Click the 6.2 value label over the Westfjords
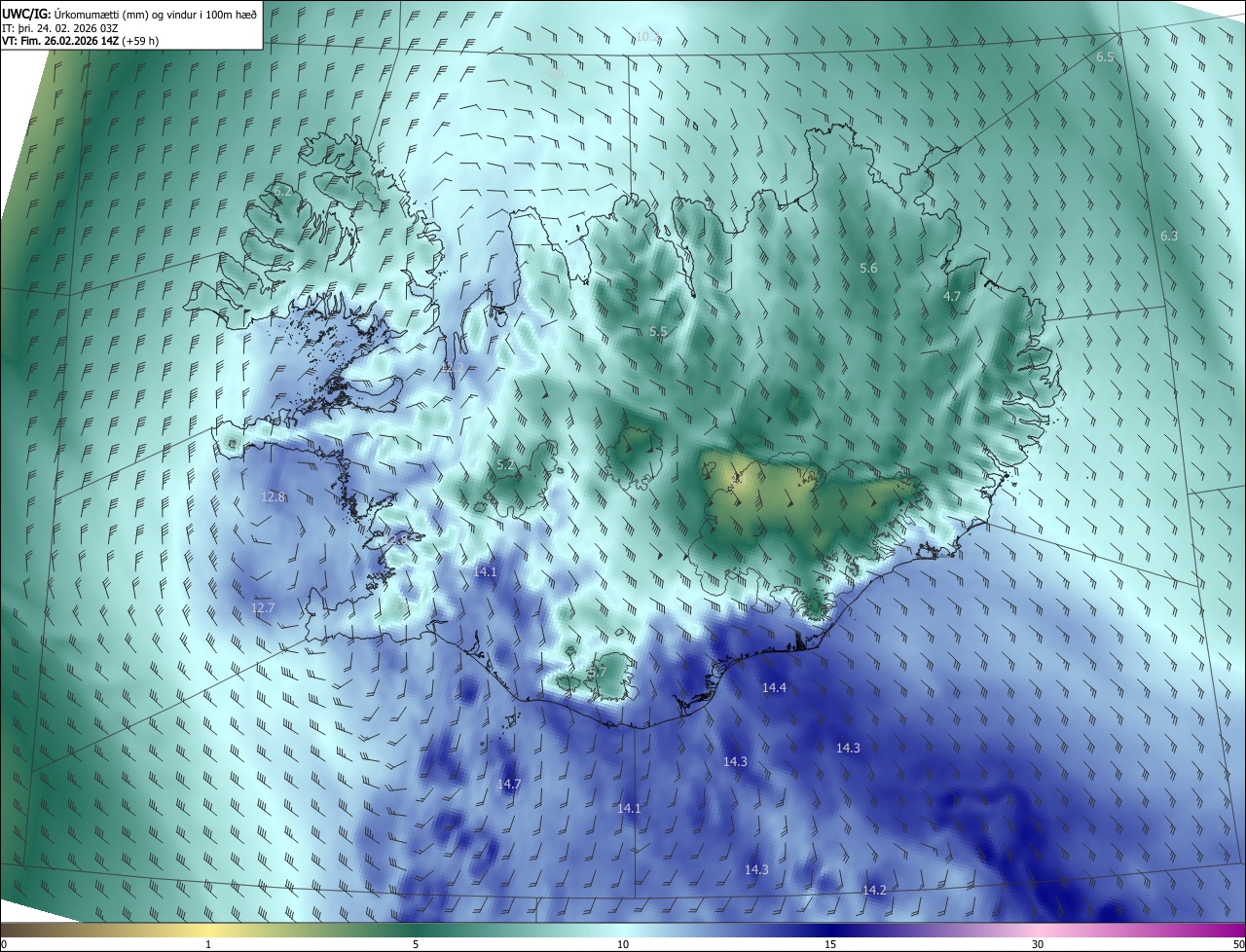Viewport: 1246px width, 952px height. pyautogui.click(x=282, y=192)
